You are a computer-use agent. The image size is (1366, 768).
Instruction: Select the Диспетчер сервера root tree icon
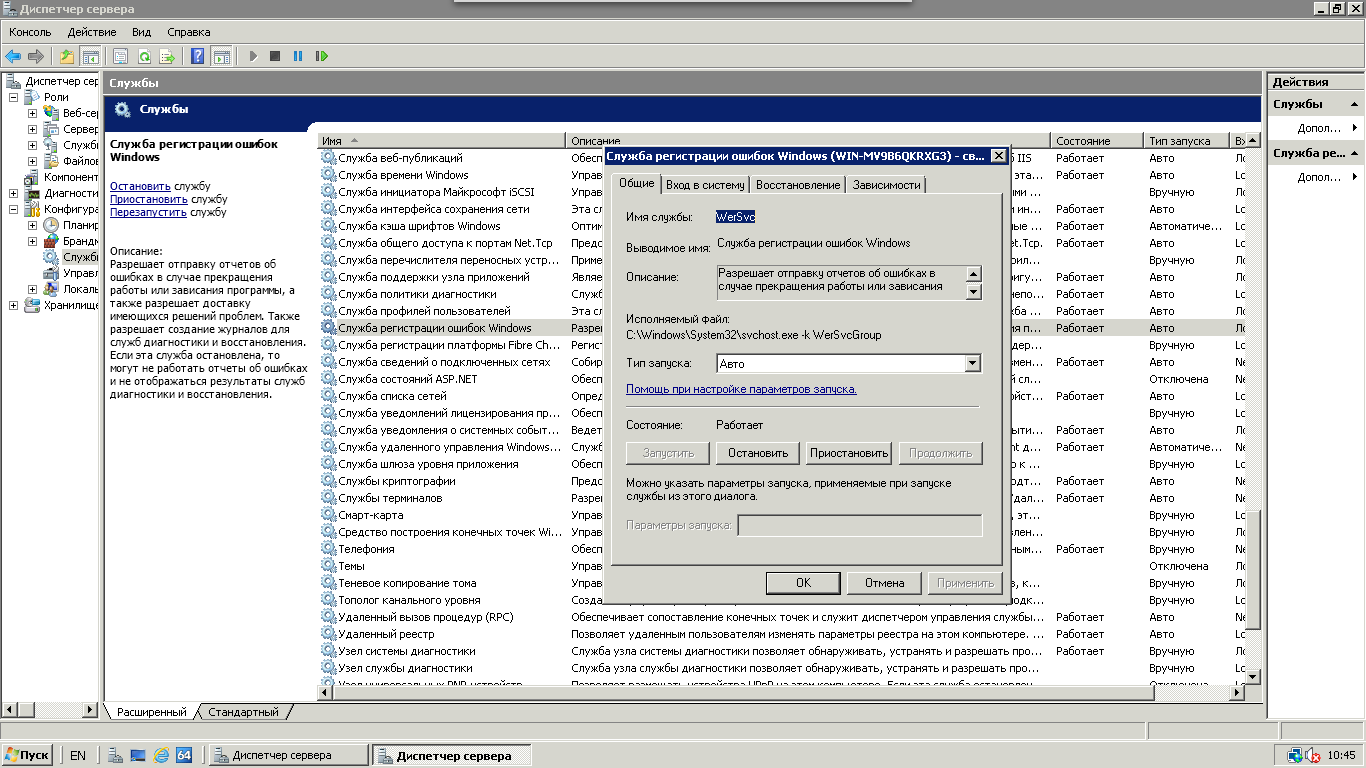coord(13,81)
